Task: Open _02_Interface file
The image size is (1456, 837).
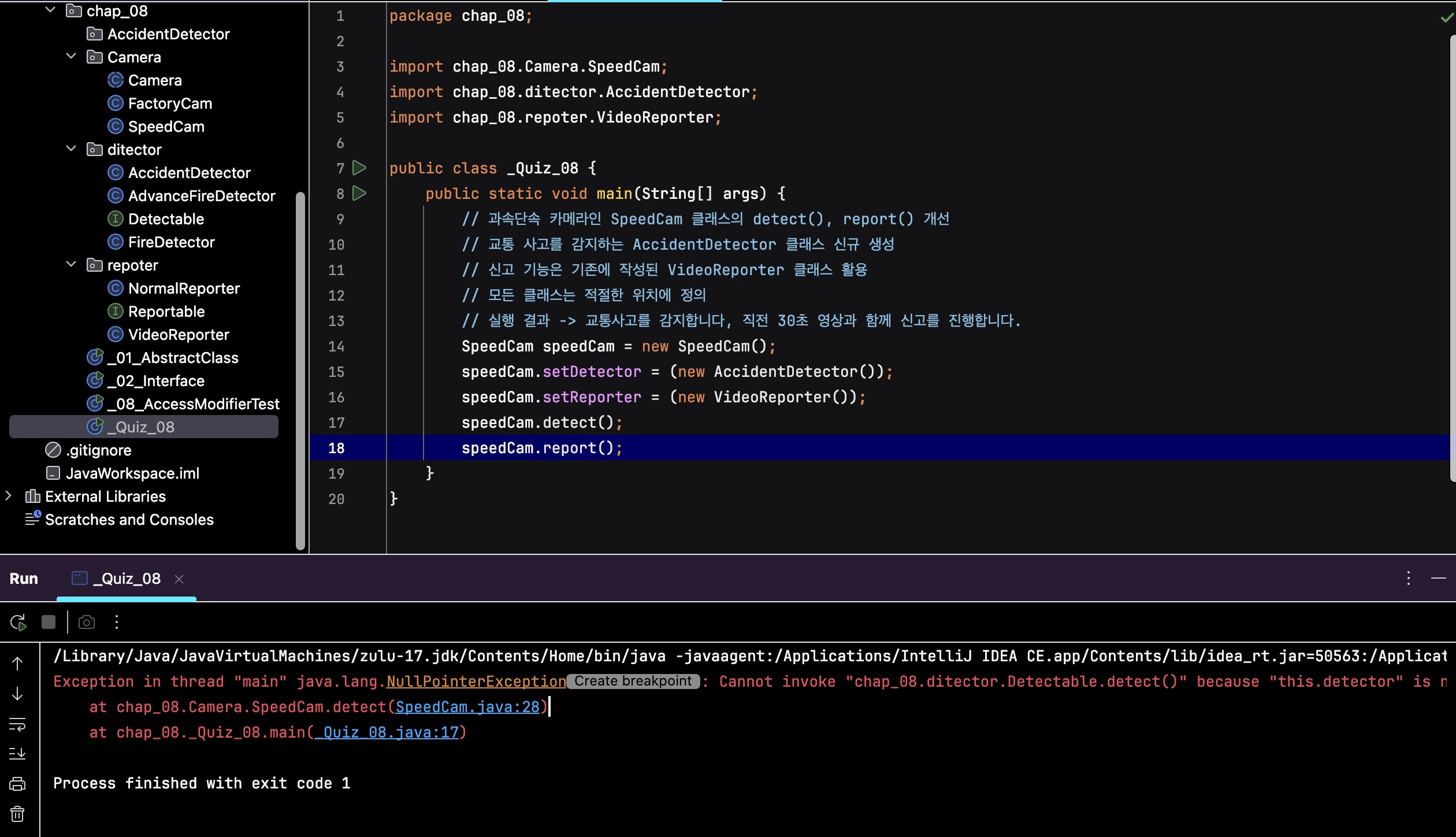Action: 145,381
